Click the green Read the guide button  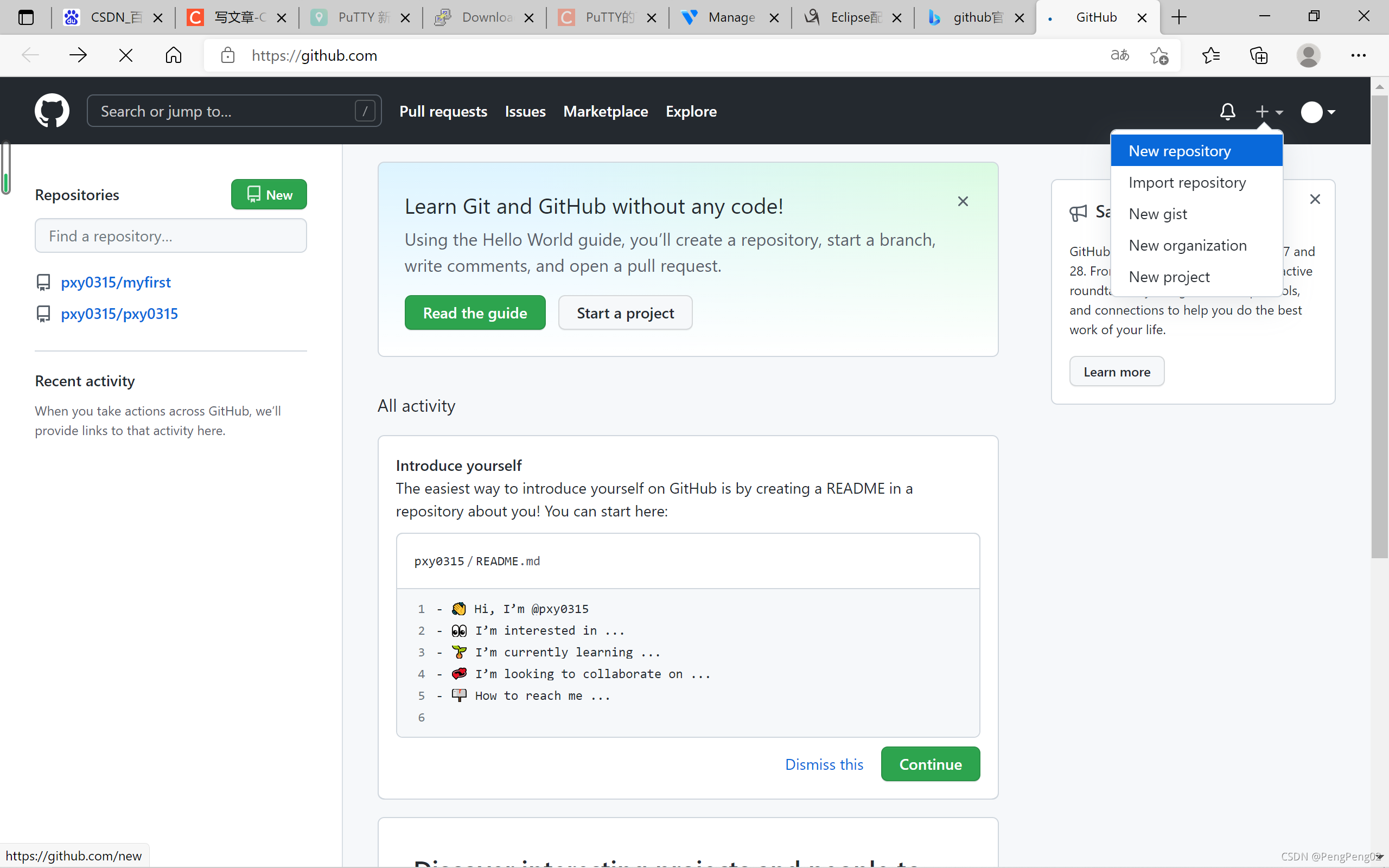tap(475, 313)
